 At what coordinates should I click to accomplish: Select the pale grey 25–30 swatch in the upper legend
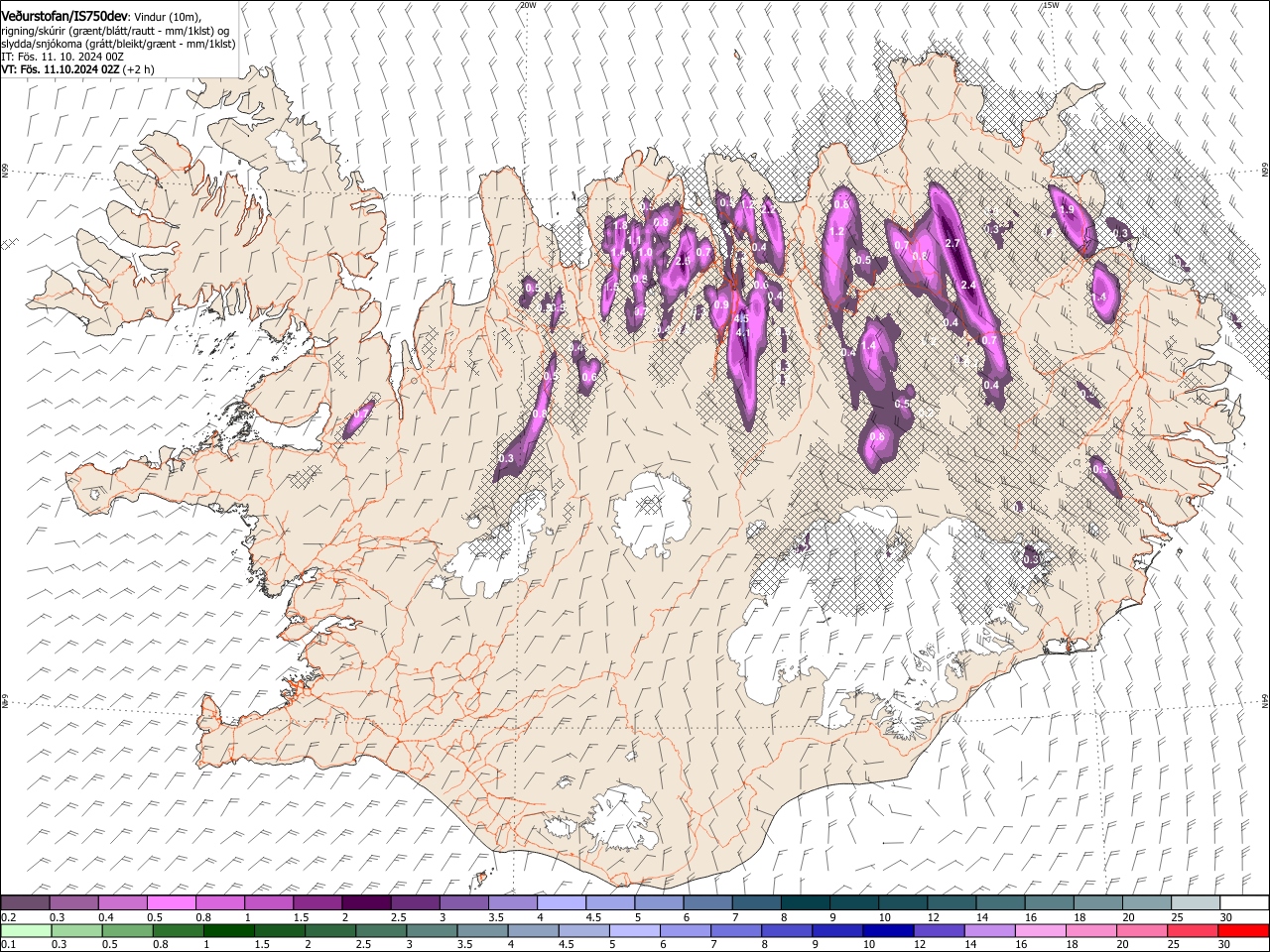(x=1196, y=902)
